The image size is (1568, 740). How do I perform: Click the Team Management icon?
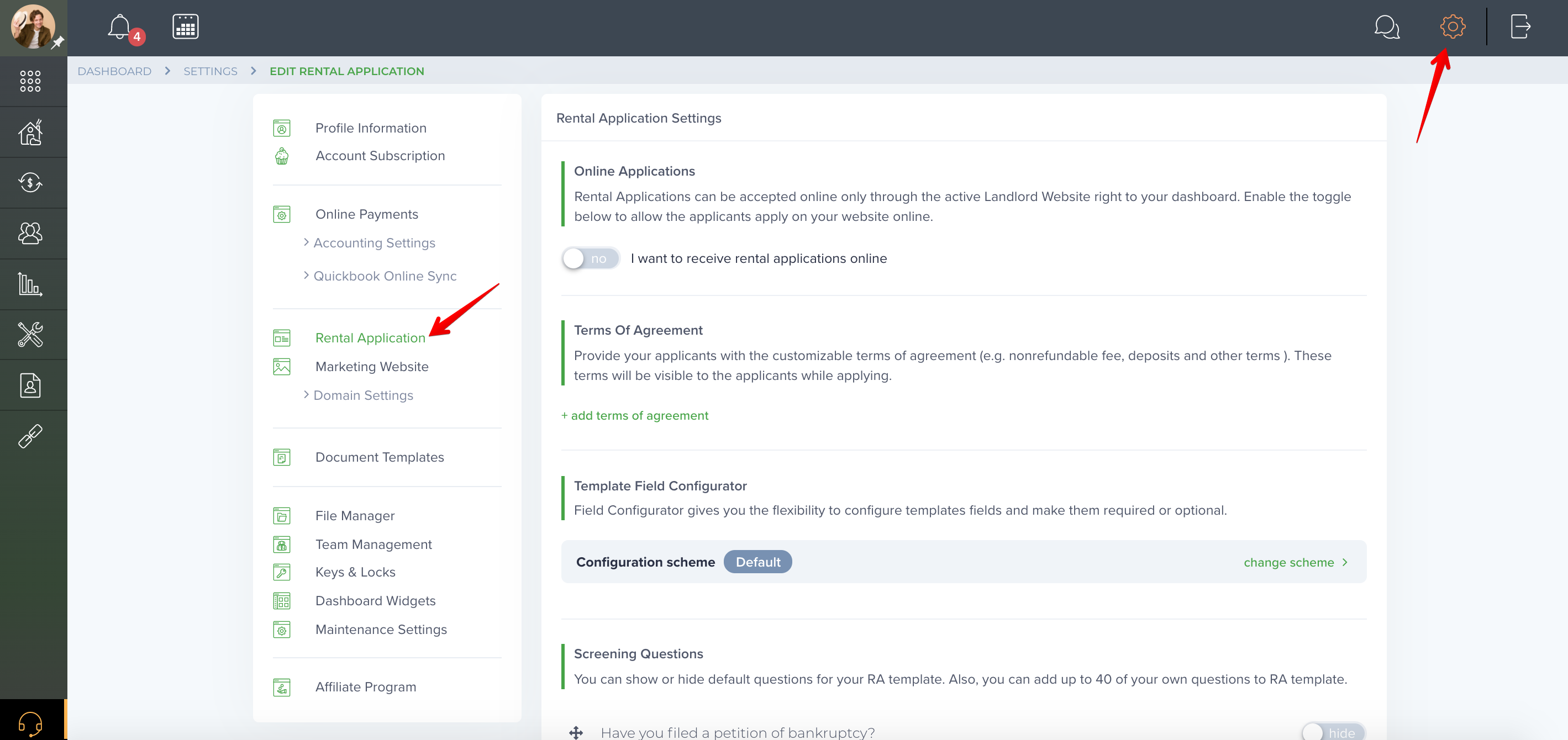point(282,545)
